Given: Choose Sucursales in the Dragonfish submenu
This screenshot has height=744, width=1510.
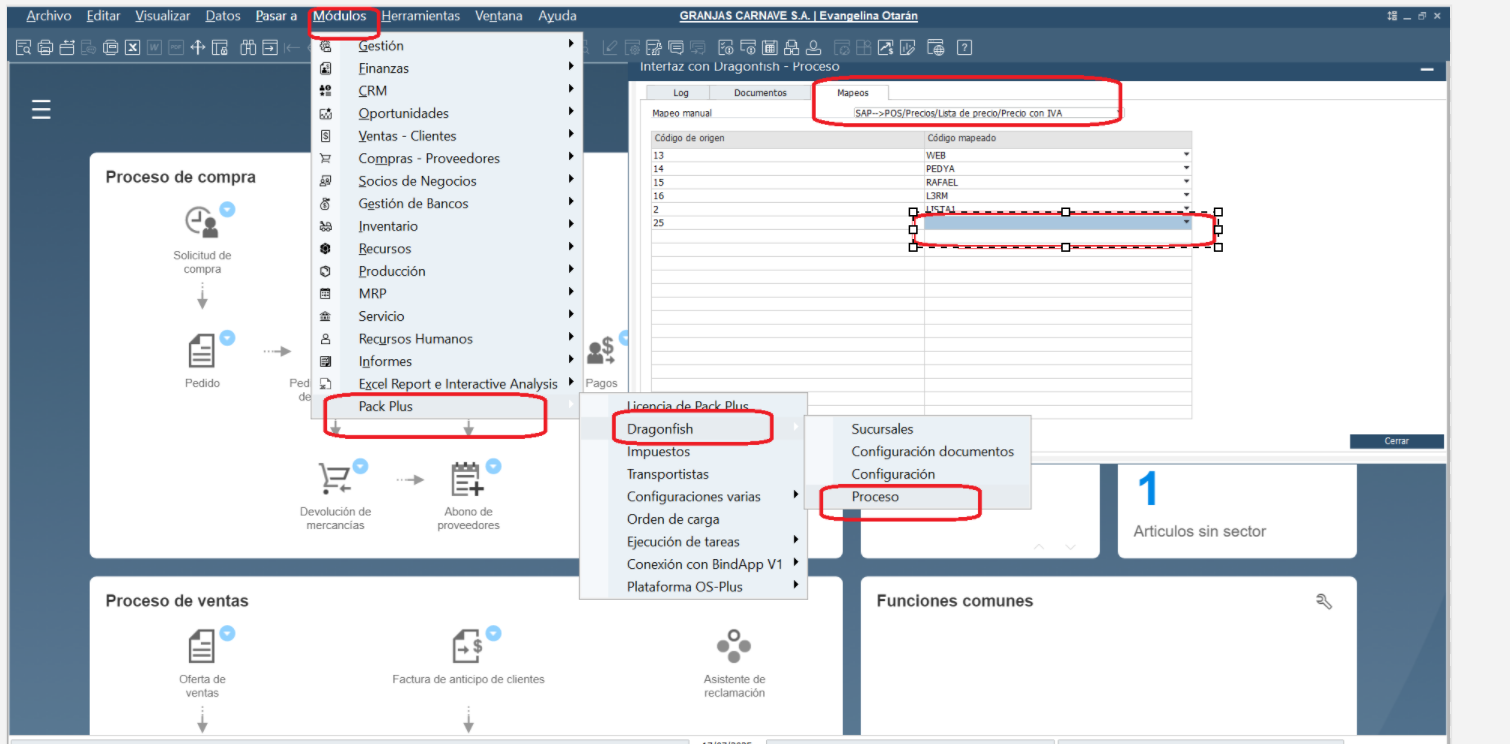Looking at the screenshot, I should pos(917,429).
